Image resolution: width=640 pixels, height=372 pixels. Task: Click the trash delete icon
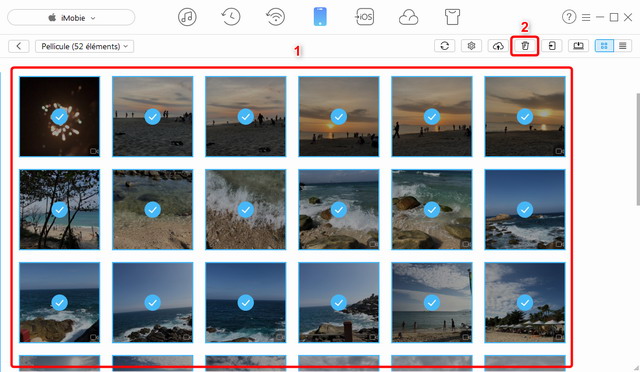525,46
